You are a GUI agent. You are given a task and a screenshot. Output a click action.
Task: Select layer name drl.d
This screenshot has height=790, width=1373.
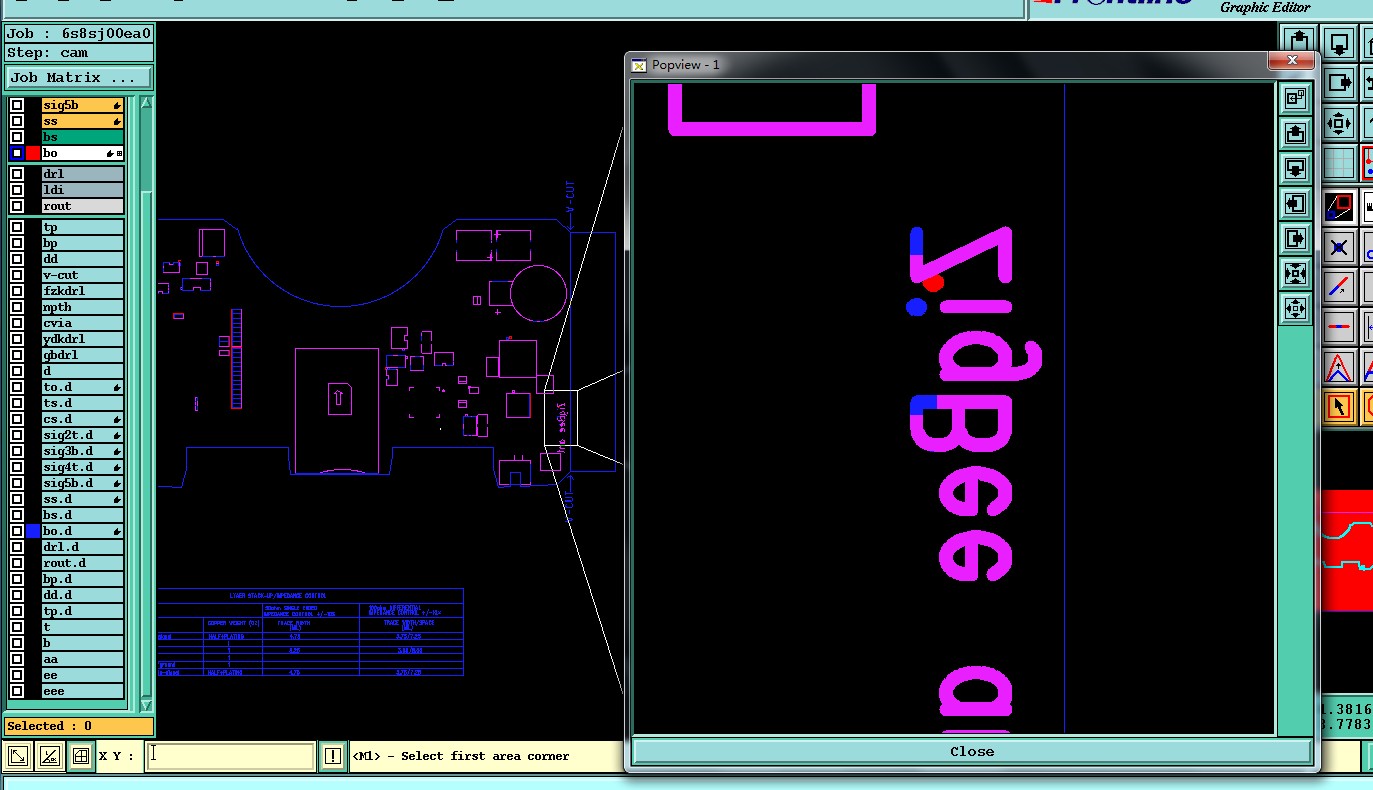pyautogui.click(x=82, y=547)
